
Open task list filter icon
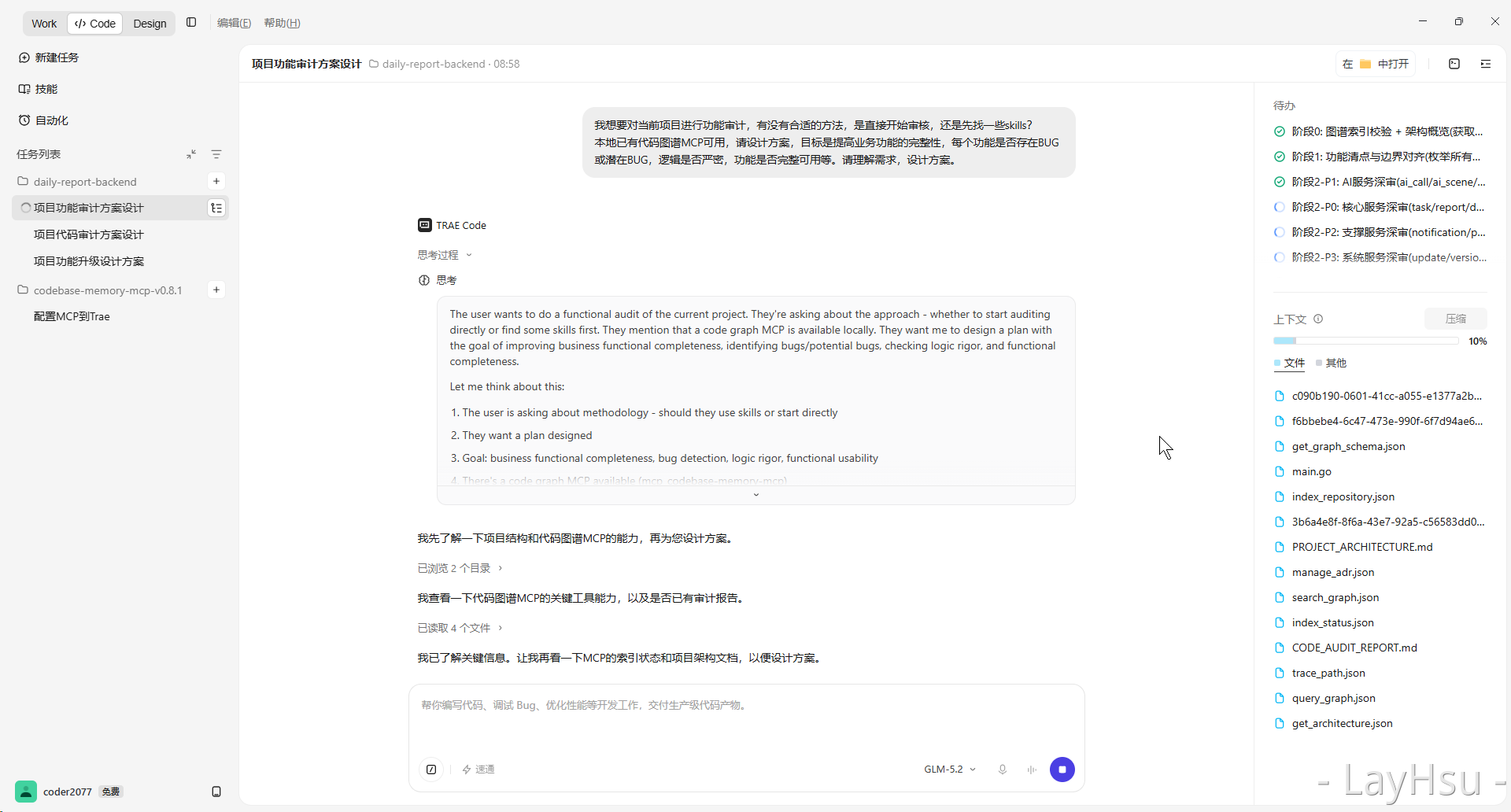216,154
